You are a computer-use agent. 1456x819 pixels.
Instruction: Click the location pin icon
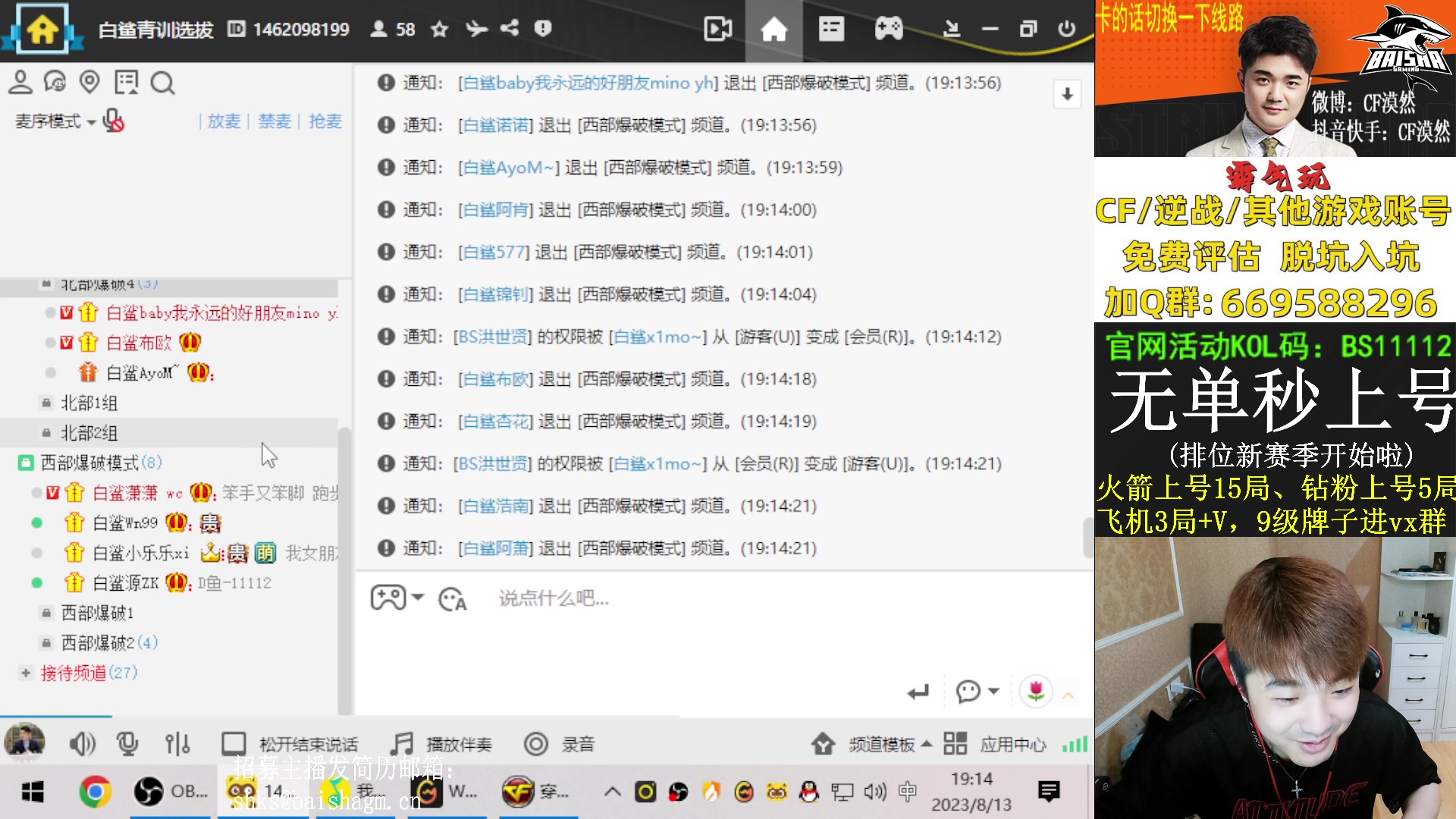point(89,82)
